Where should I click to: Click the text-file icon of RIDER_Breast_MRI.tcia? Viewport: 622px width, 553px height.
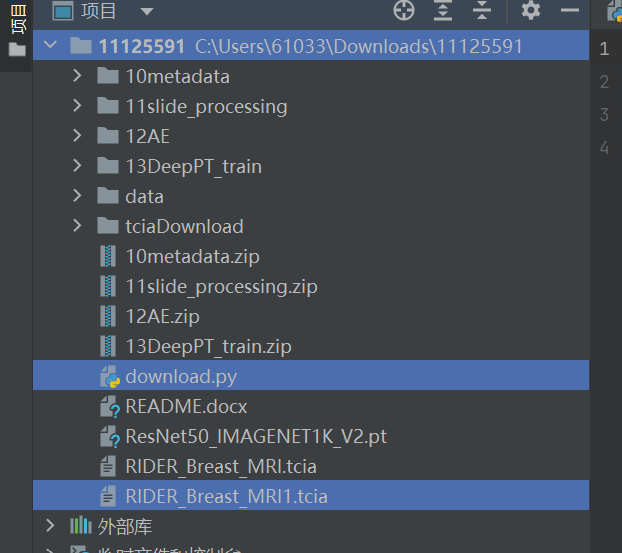(x=108, y=466)
